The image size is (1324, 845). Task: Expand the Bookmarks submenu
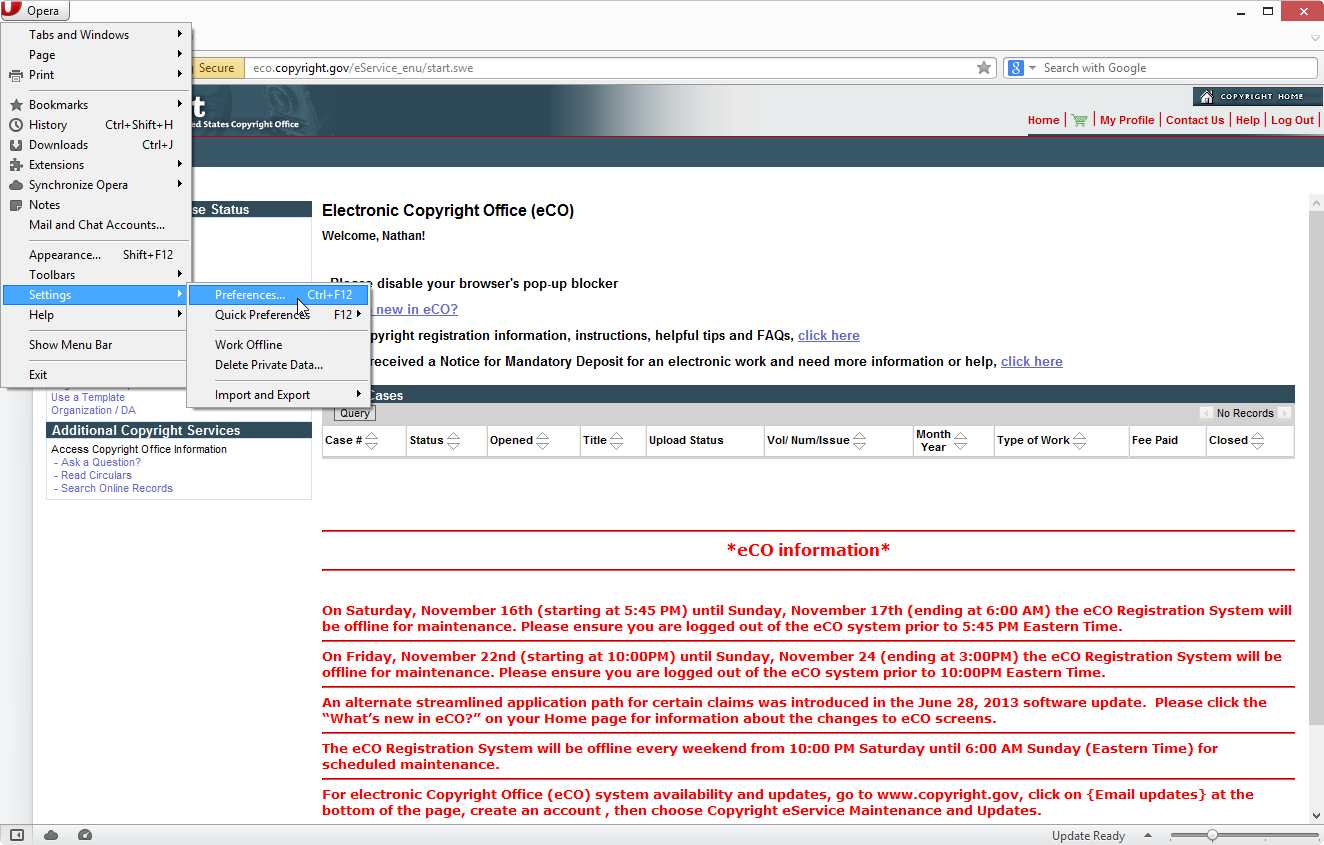96,105
